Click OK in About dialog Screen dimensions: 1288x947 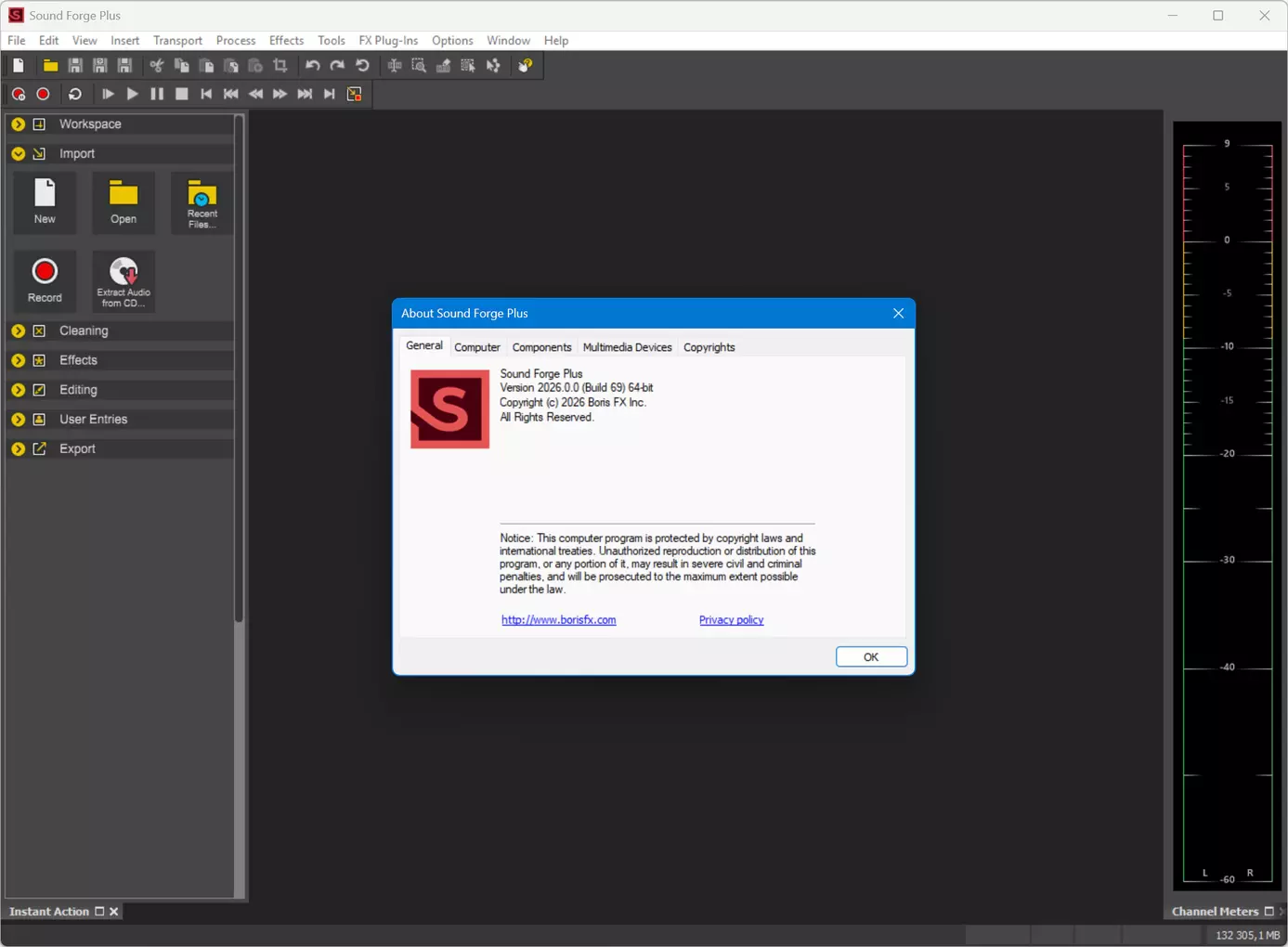tap(871, 656)
